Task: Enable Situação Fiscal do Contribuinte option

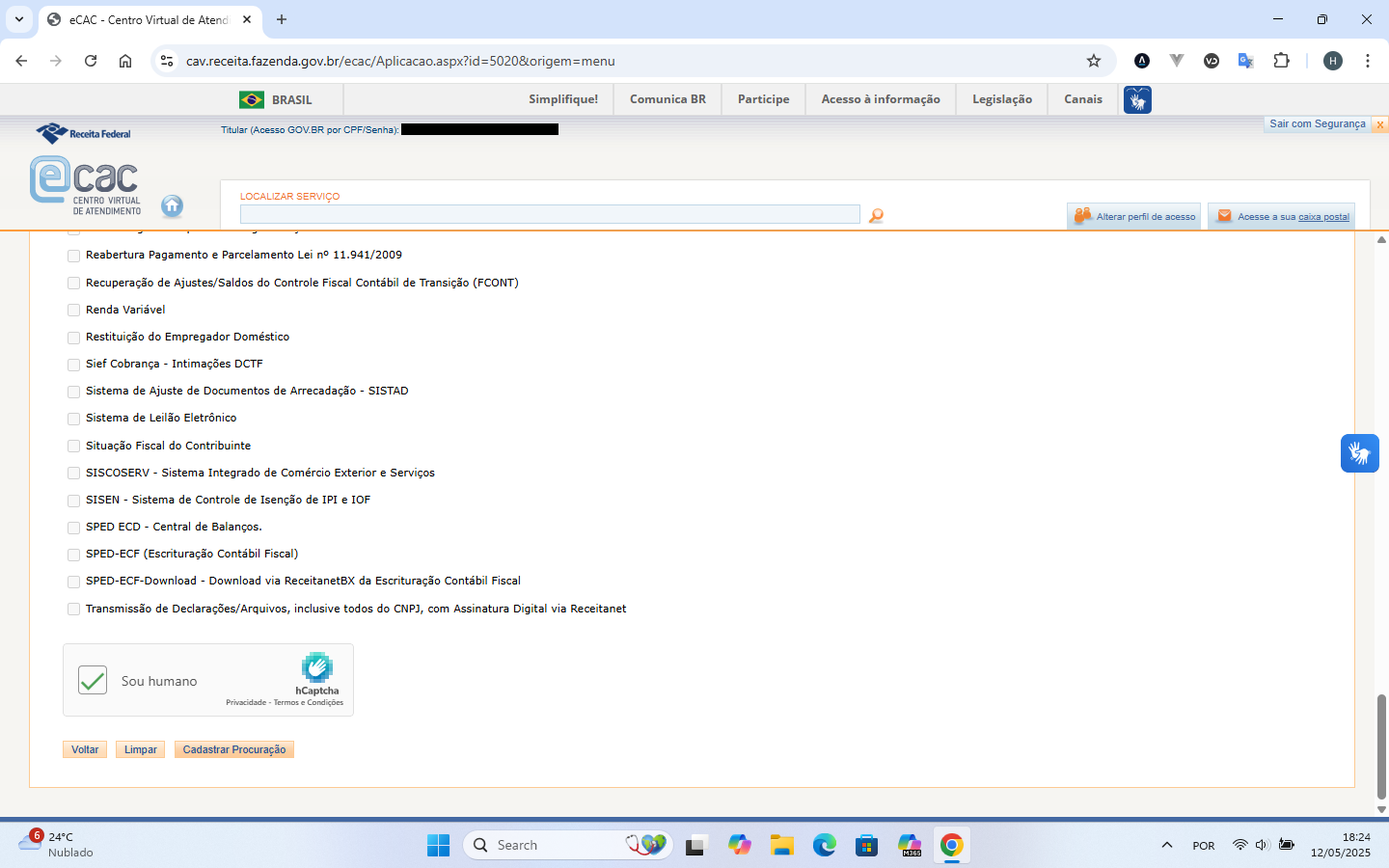Action: [x=74, y=447]
